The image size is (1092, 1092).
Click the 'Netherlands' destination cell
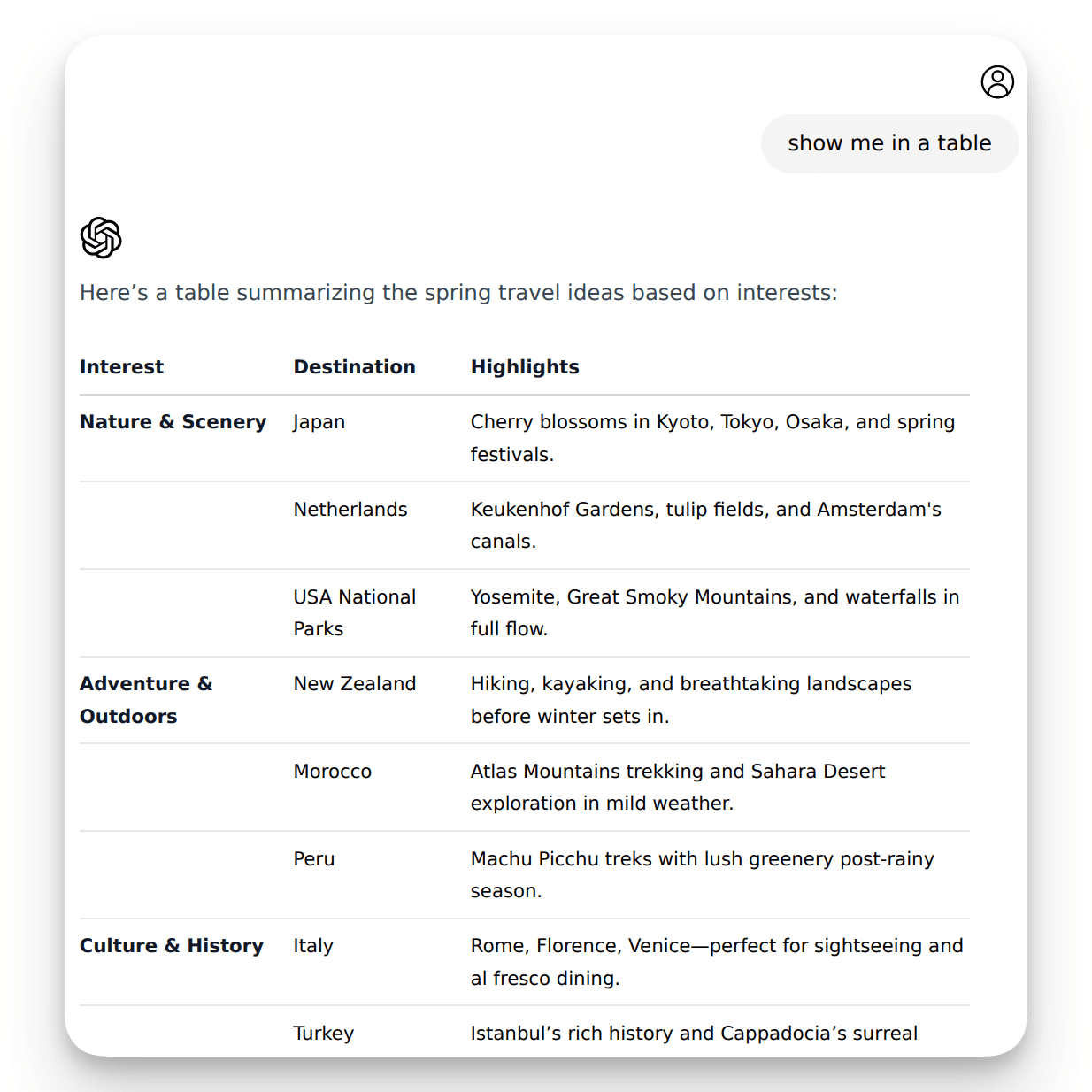[350, 509]
